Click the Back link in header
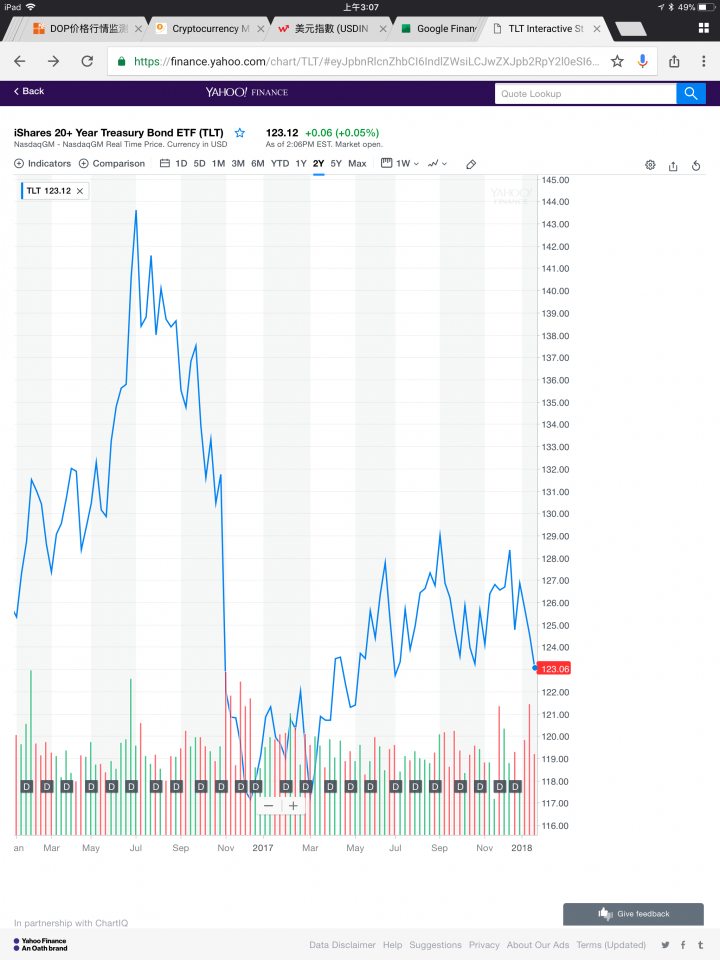This screenshot has width=720, height=960. pyautogui.click(x=29, y=91)
